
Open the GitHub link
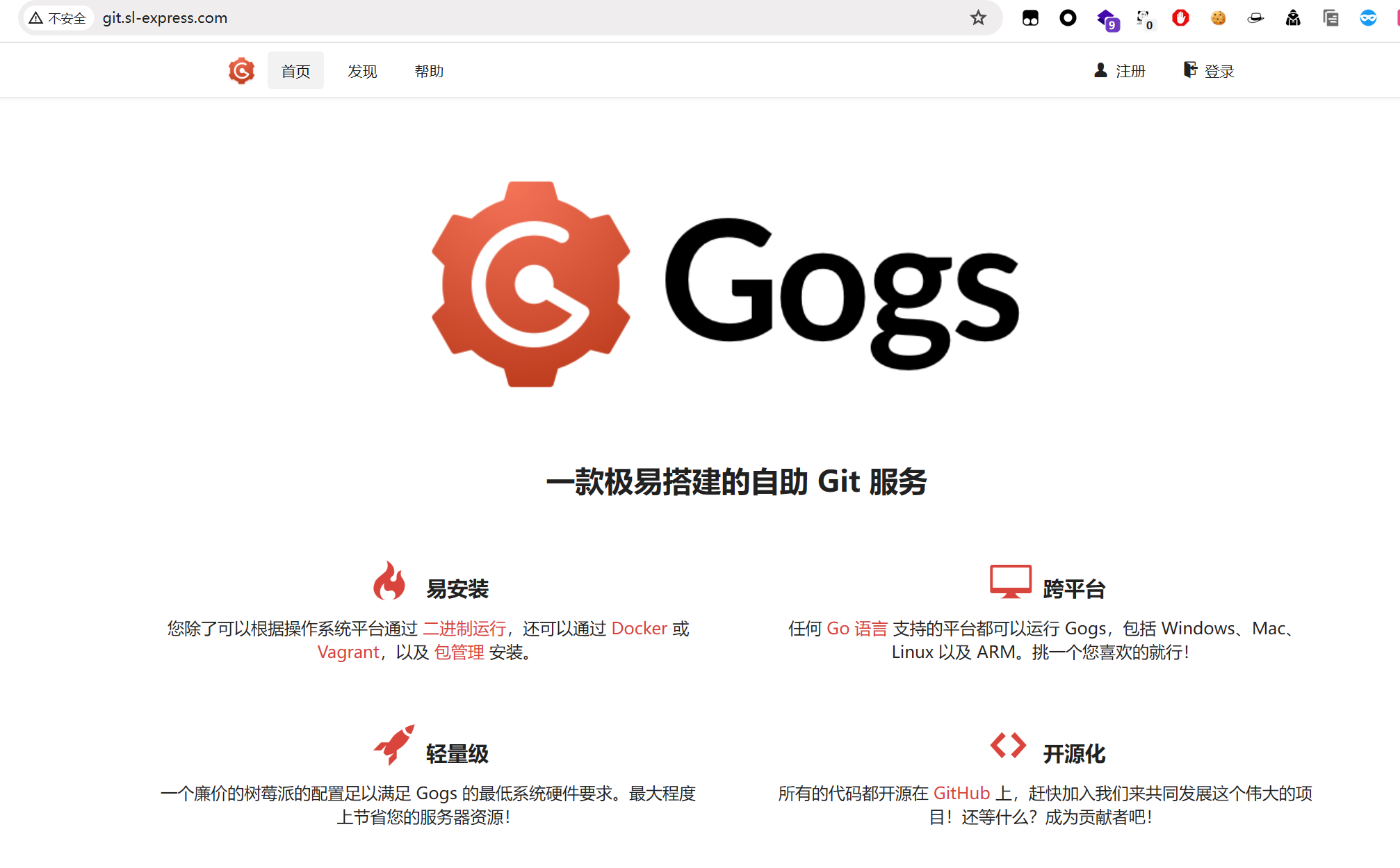[x=961, y=794]
